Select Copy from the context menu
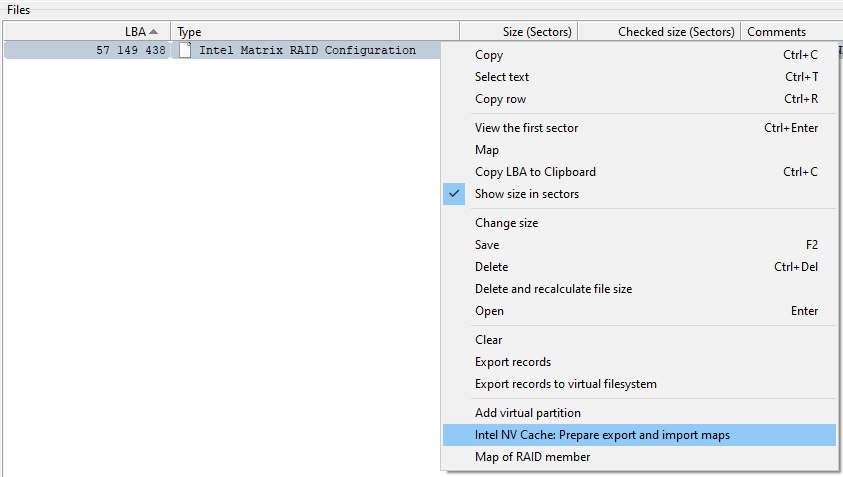The height and width of the screenshot is (477, 843). click(489, 55)
